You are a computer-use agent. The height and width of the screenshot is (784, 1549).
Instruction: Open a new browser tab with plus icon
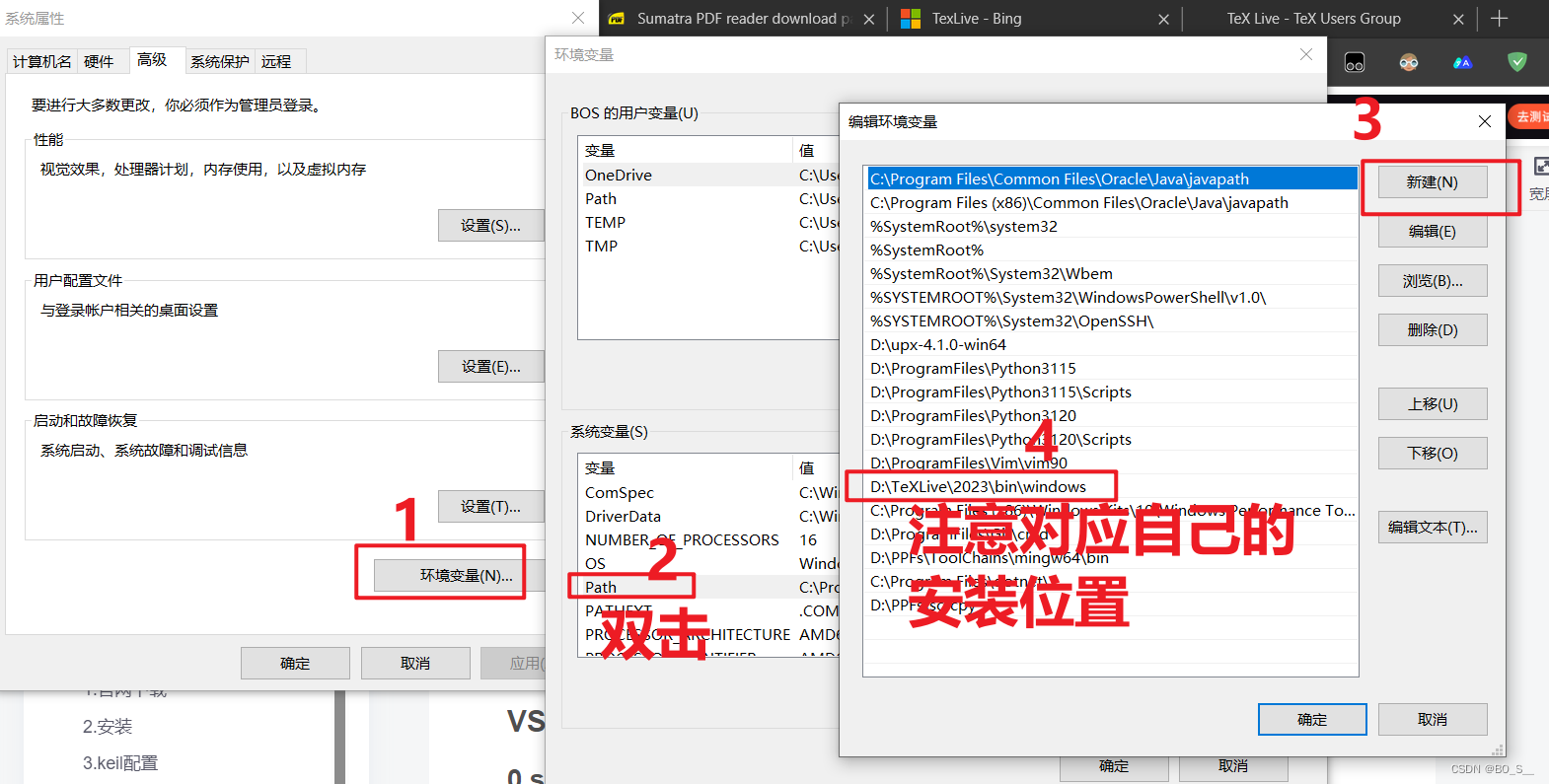click(x=1500, y=19)
